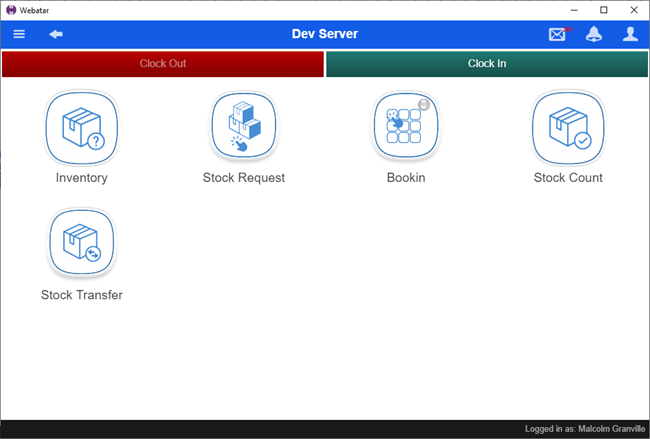Click the back arrow in header
The image size is (650, 439).
click(x=56, y=34)
